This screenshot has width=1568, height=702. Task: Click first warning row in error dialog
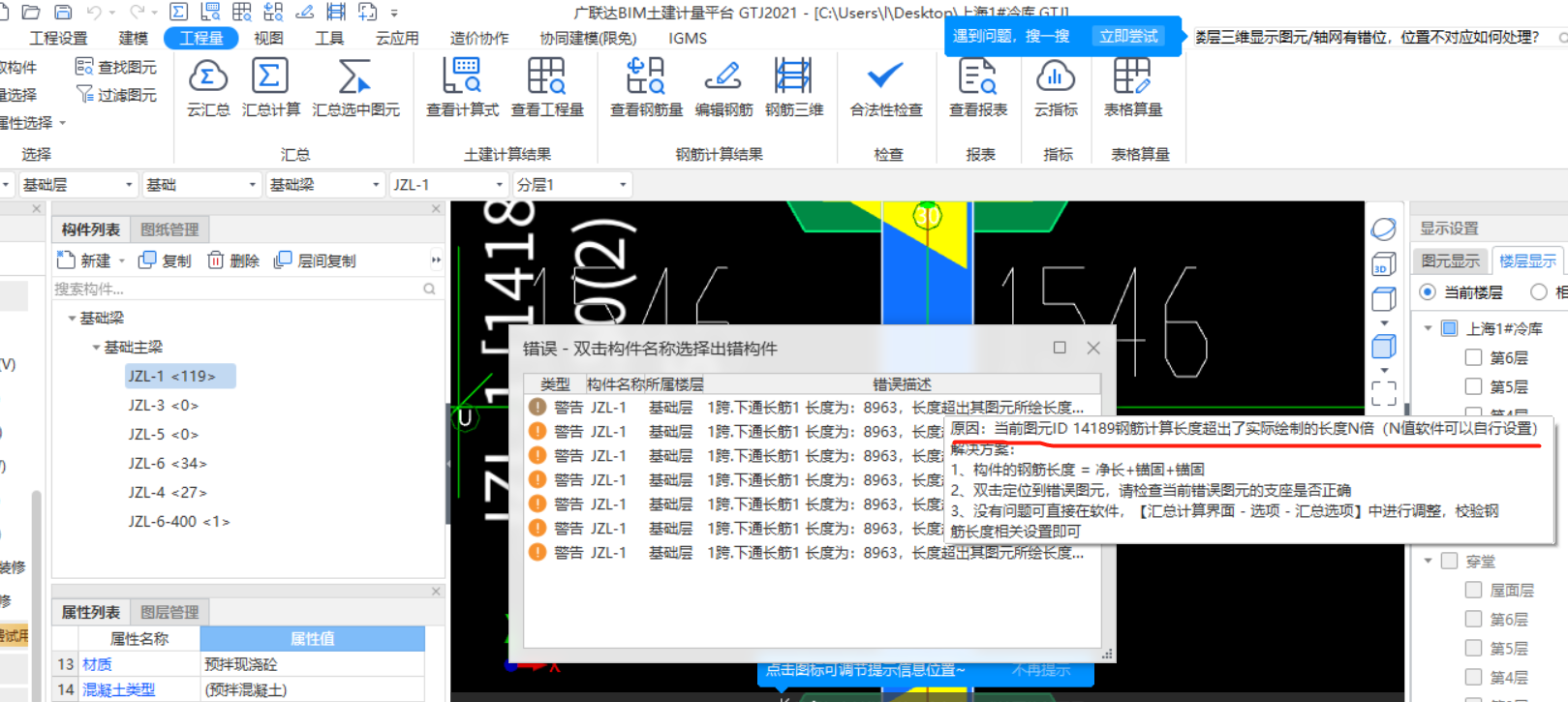point(812,407)
